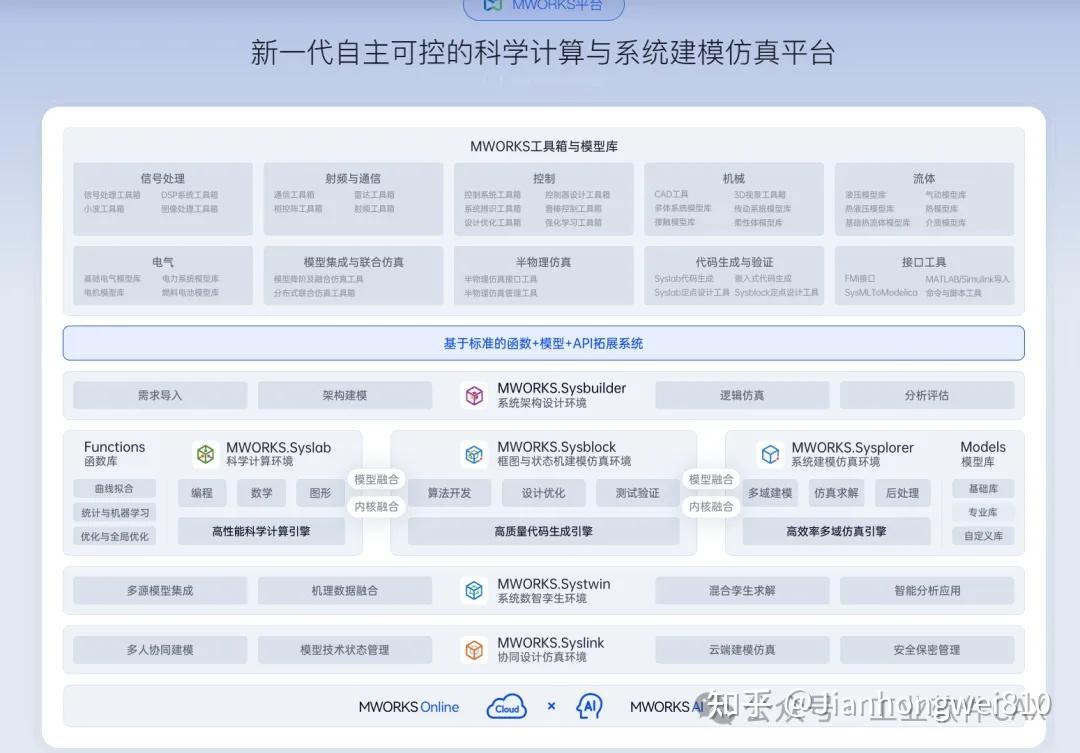Click the orange MWORKS.Syslink icon
This screenshot has height=753, width=1080.
(x=474, y=650)
